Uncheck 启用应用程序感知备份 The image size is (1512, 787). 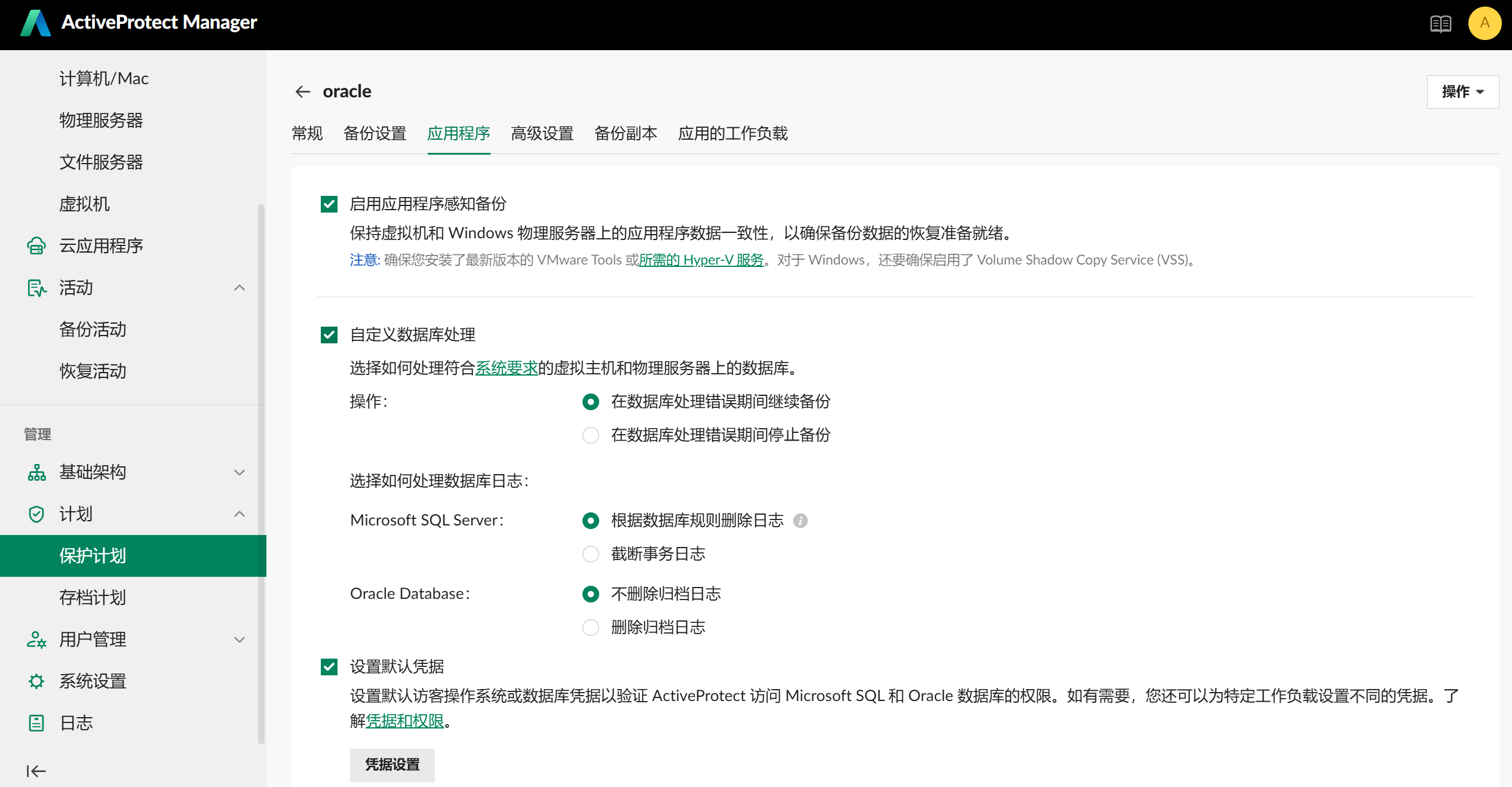[329, 204]
